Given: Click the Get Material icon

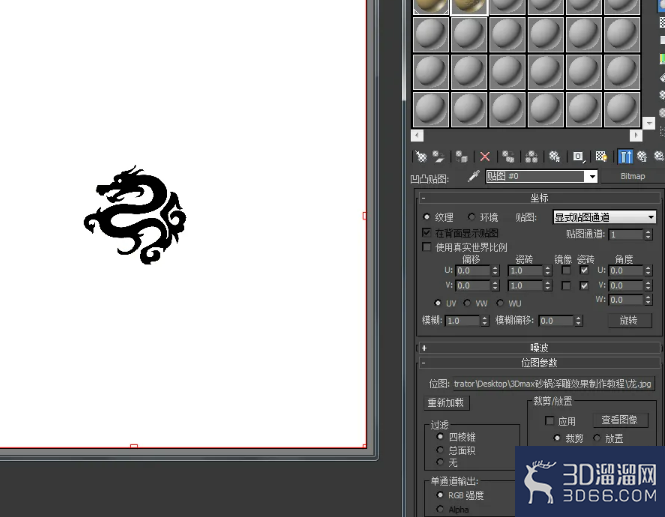Looking at the screenshot, I should click(421, 157).
